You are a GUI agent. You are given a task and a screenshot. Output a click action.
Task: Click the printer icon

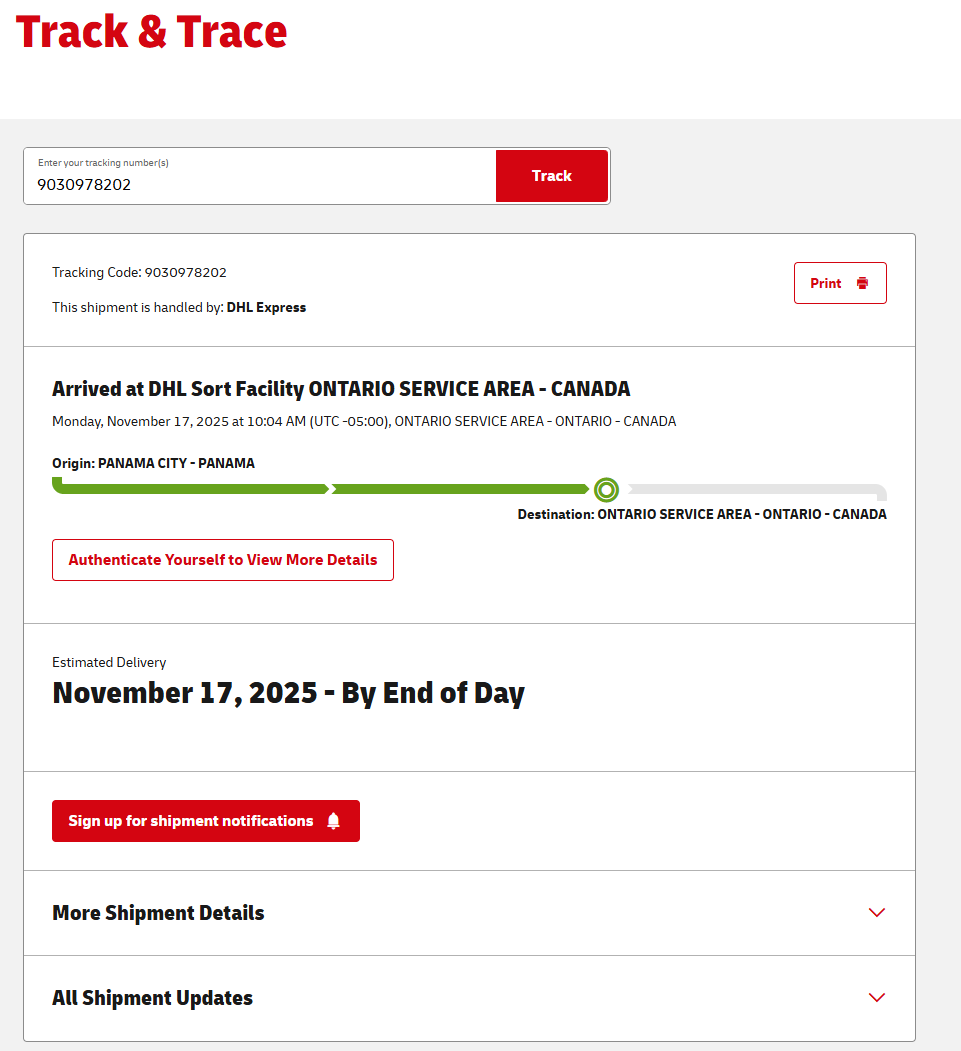point(862,283)
